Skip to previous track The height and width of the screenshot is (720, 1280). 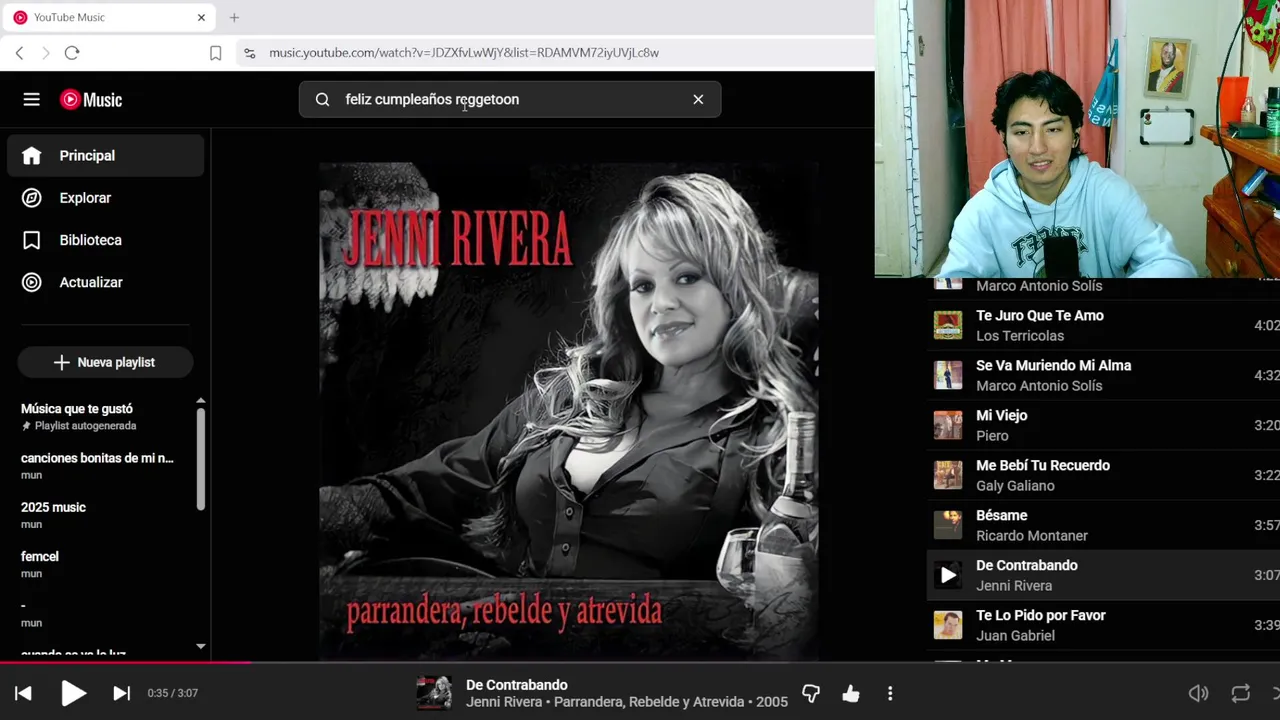click(23, 693)
